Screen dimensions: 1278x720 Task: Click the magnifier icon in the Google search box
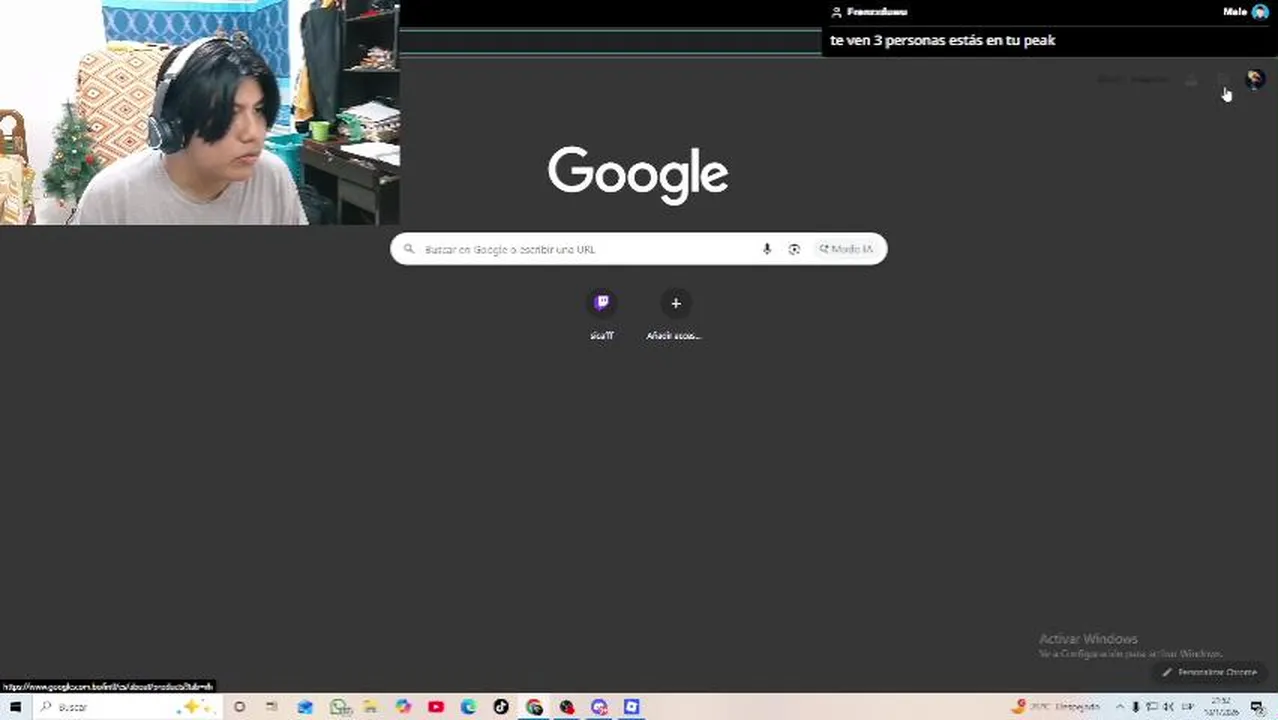tap(409, 249)
